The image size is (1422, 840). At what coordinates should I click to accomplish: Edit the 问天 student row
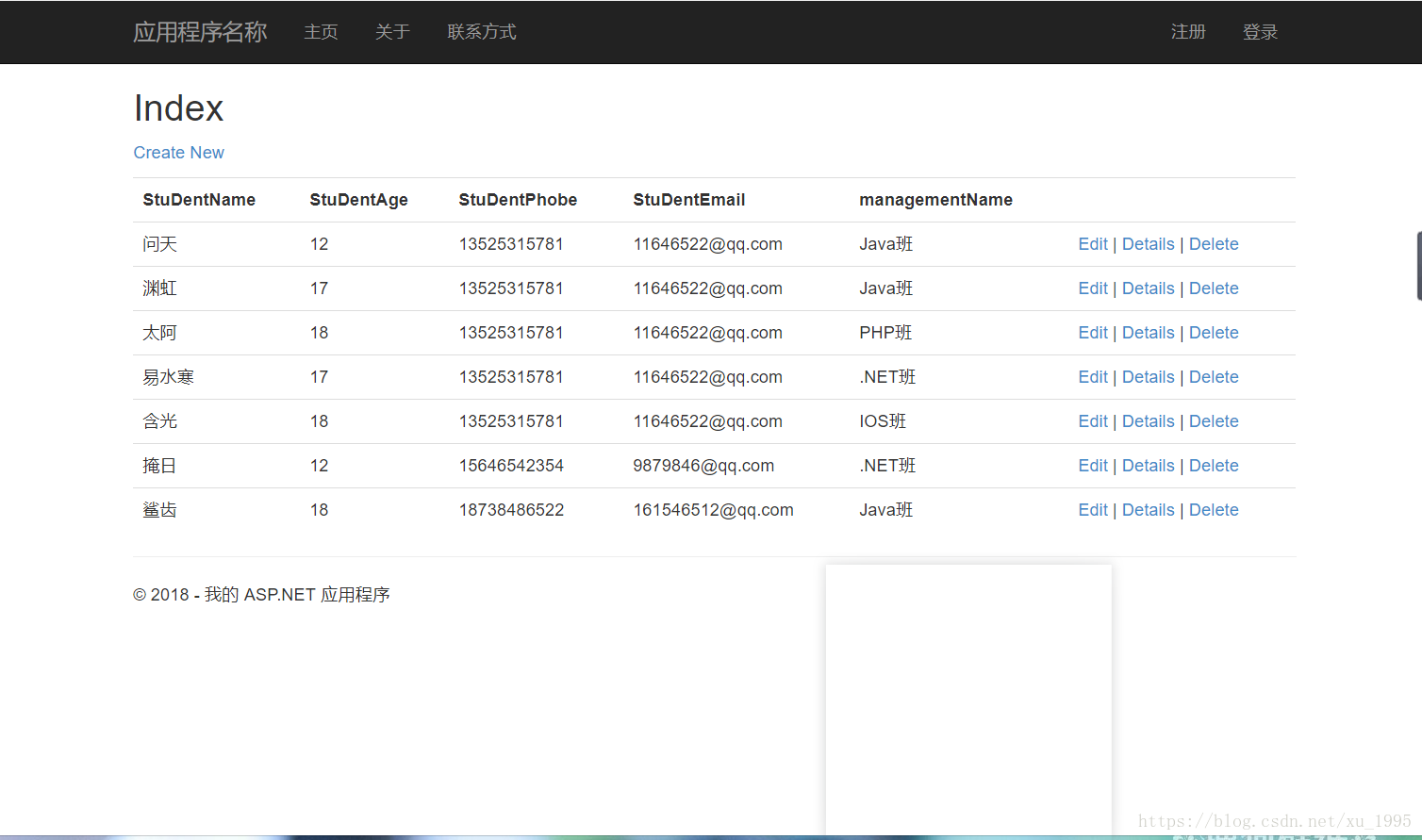[x=1093, y=244]
